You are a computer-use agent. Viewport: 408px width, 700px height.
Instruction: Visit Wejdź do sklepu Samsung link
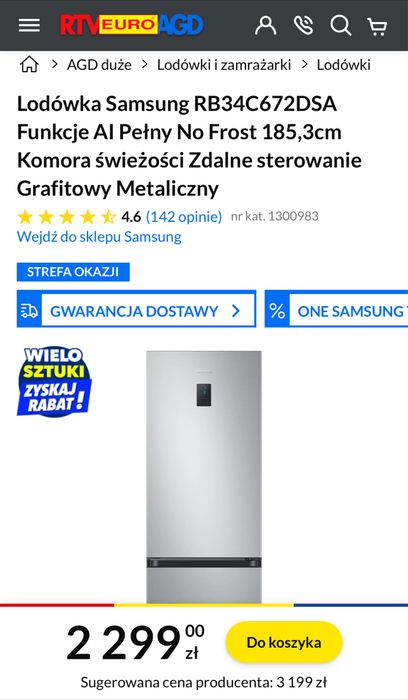tap(99, 237)
